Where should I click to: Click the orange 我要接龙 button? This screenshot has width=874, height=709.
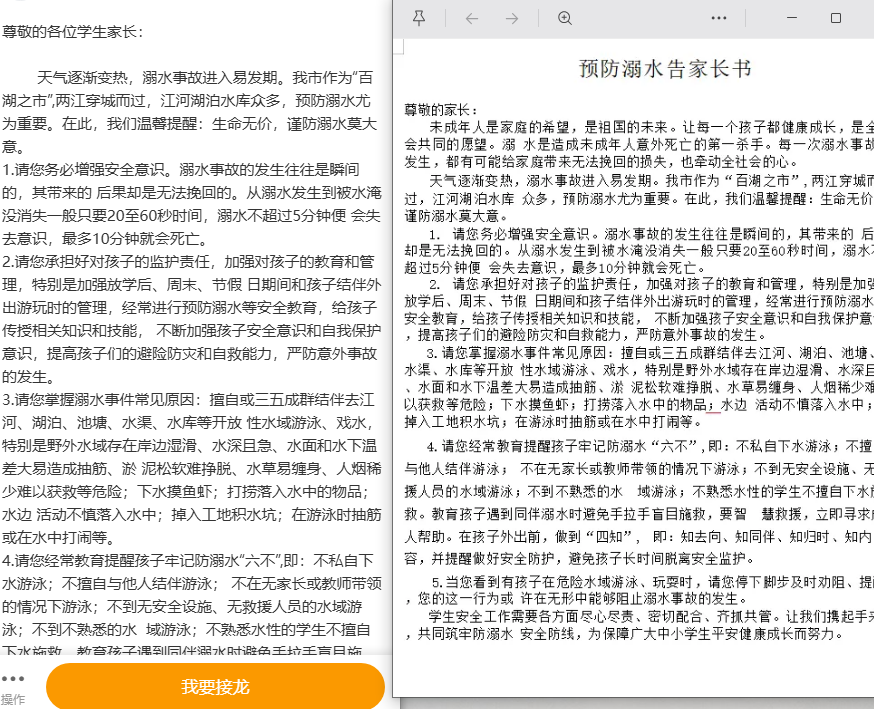pyautogui.click(x=215, y=686)
